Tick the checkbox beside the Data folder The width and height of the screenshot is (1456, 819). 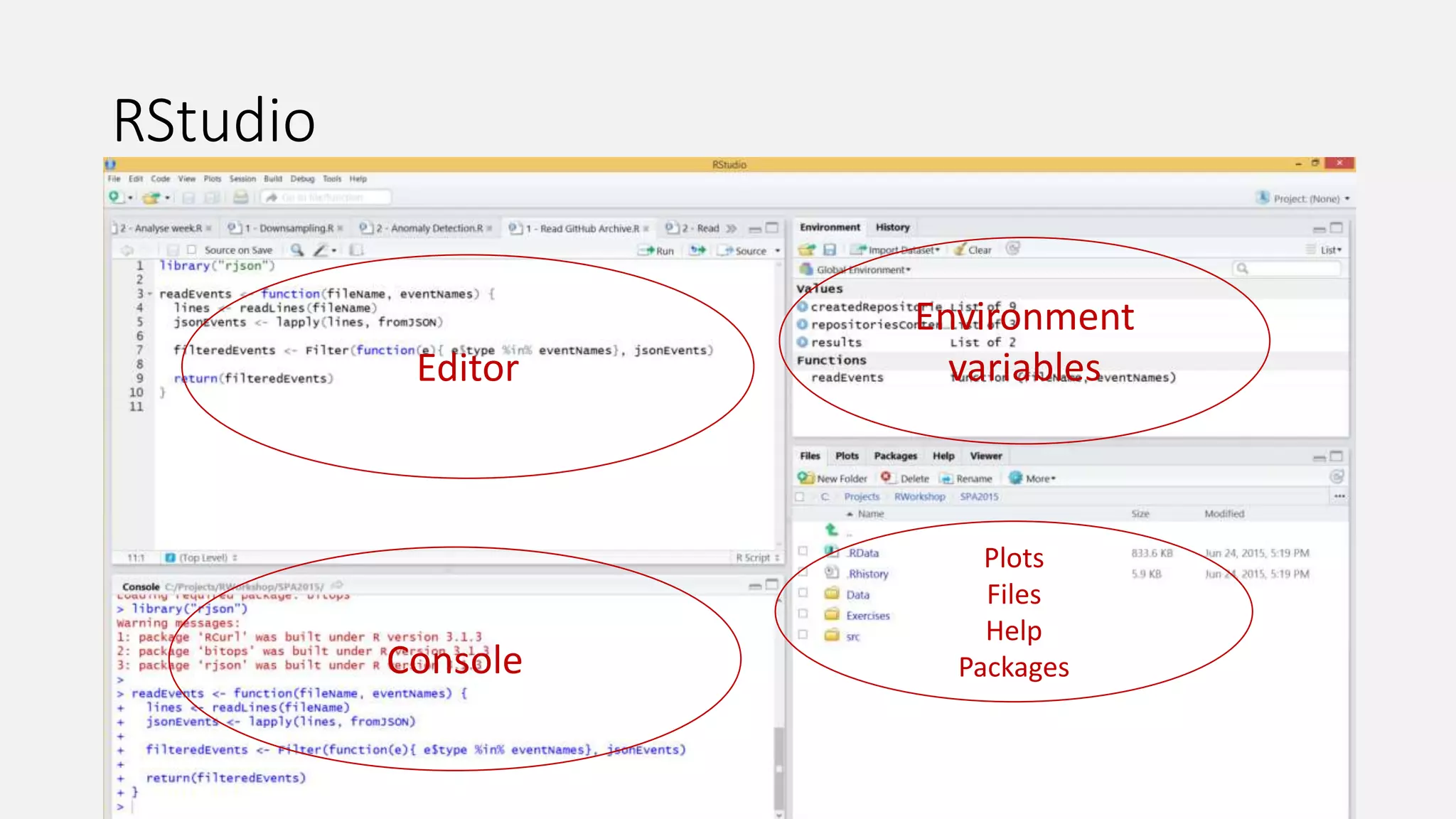pos(803,593)
